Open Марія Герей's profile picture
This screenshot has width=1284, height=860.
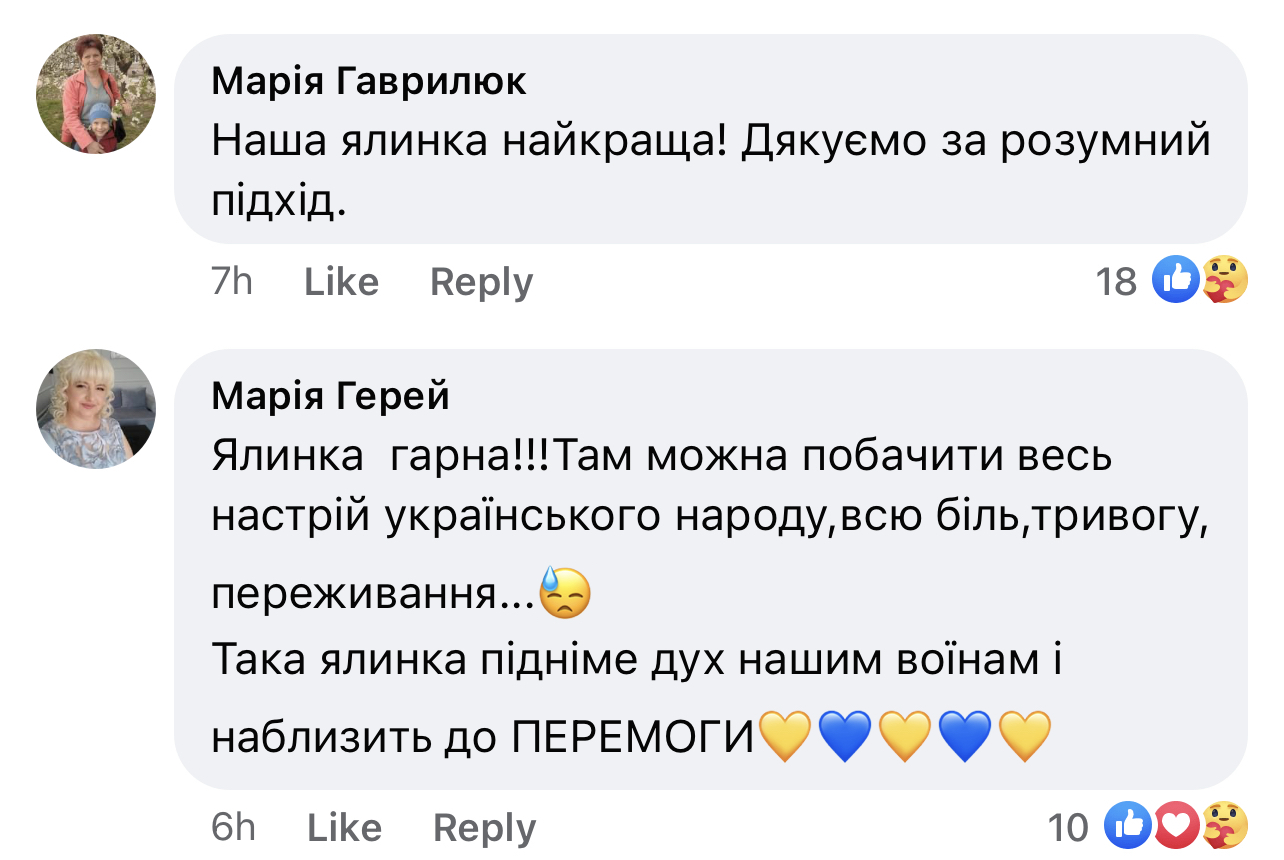(96, 408)
